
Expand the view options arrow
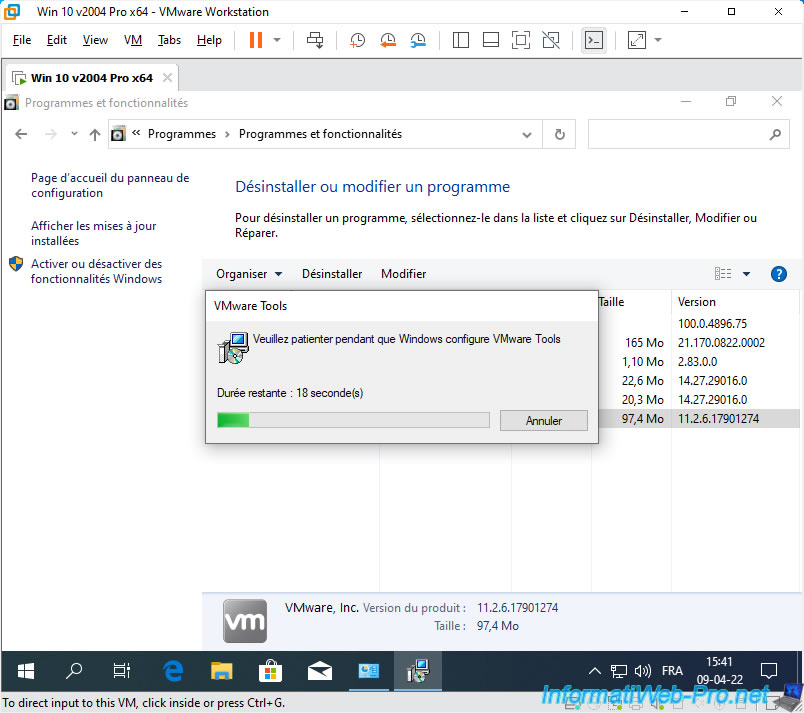pyautogui.click(x=747, y=274)
